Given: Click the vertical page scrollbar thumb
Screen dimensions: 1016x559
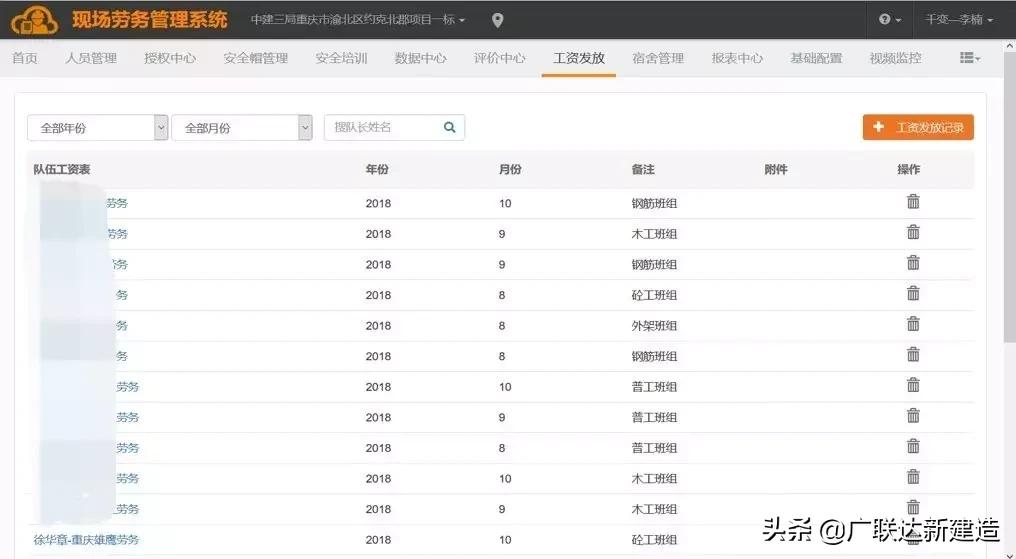Looking at the screenshot, I should pyautogui.click(x=1010, y=198).
